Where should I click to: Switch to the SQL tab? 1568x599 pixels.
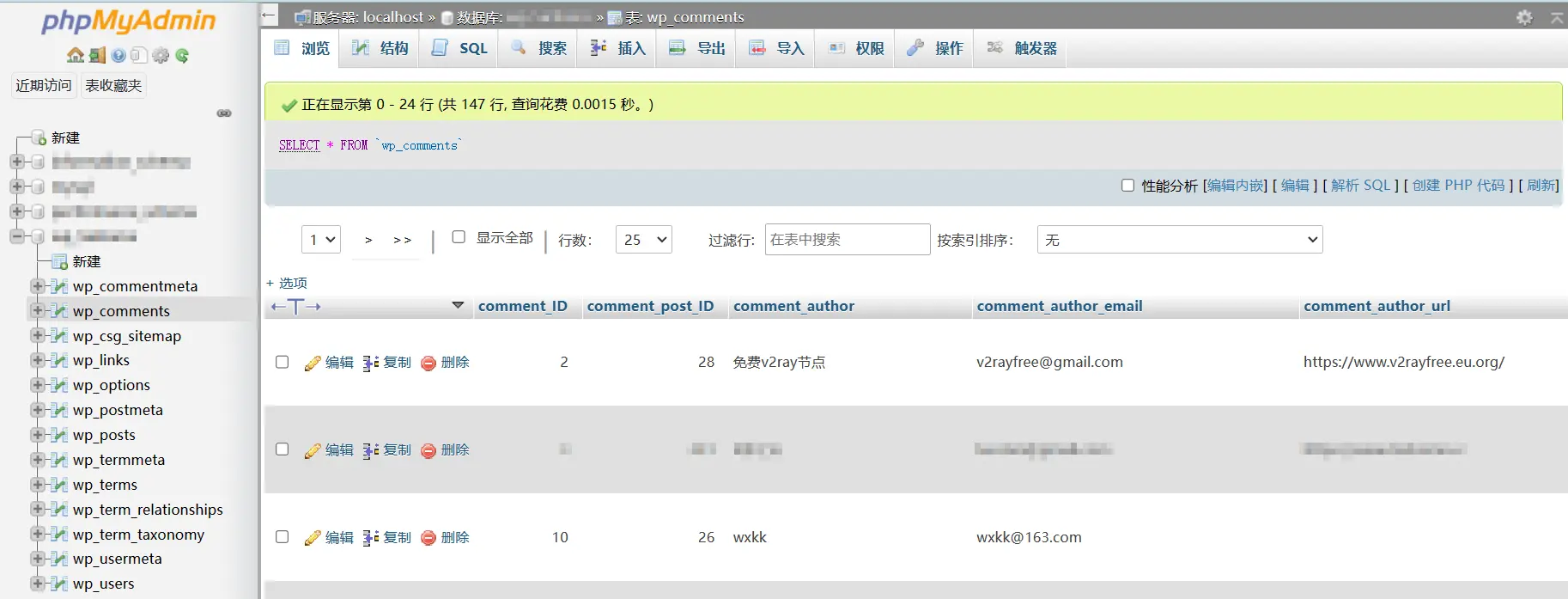459,48
